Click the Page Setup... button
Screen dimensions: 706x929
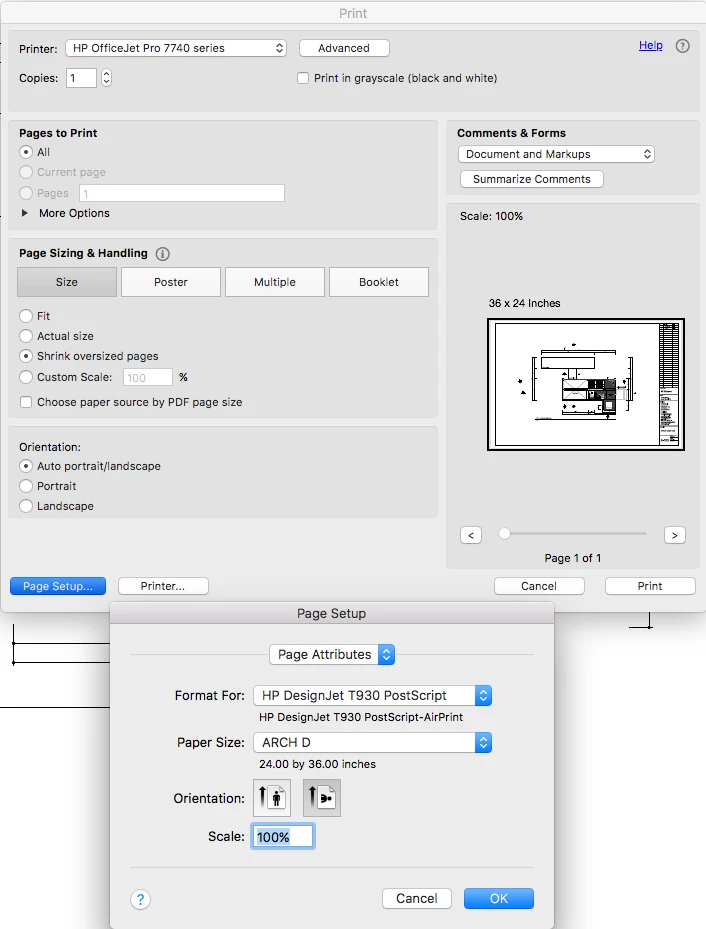[x=58, y=586]
